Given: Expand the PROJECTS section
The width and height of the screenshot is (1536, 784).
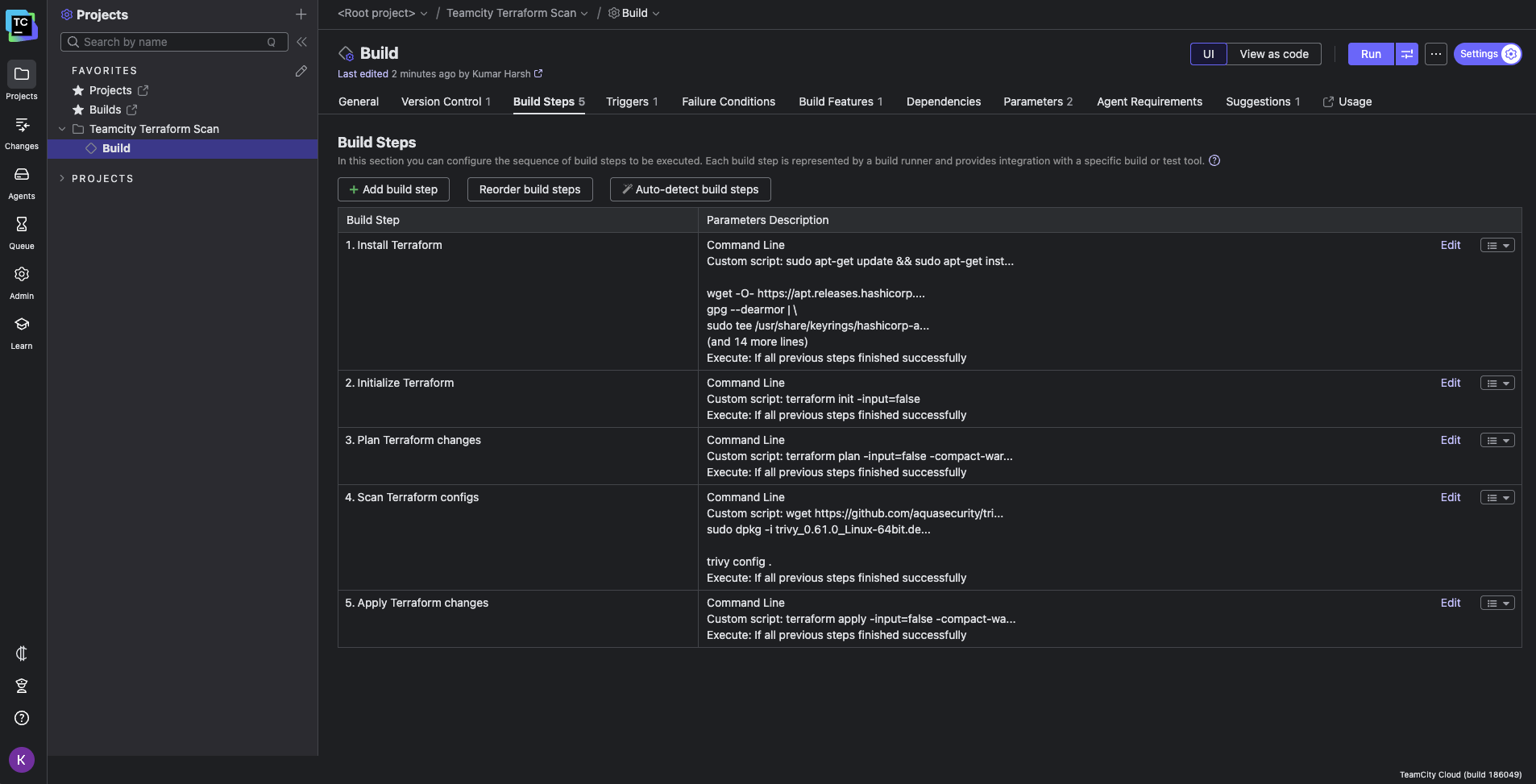Looking at the screenshot, I should tap(62, 178).
